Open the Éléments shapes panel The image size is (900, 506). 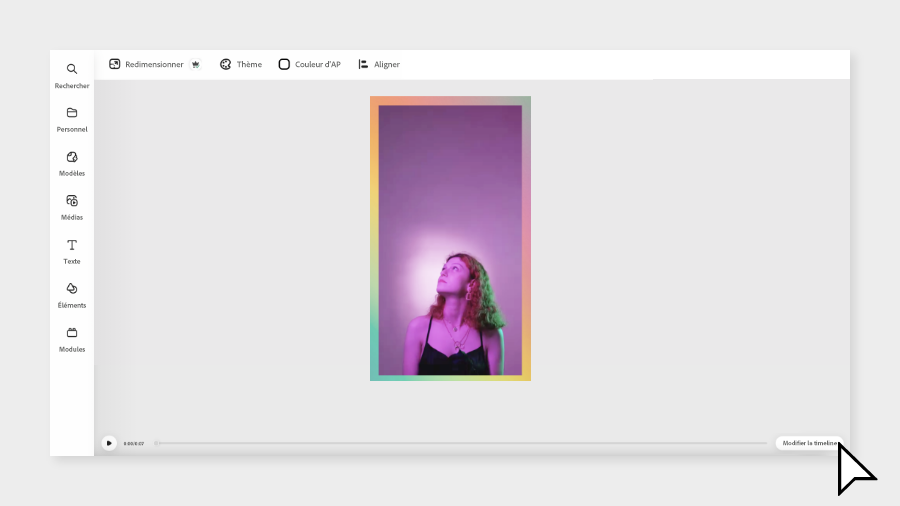[x=72, y=295]
